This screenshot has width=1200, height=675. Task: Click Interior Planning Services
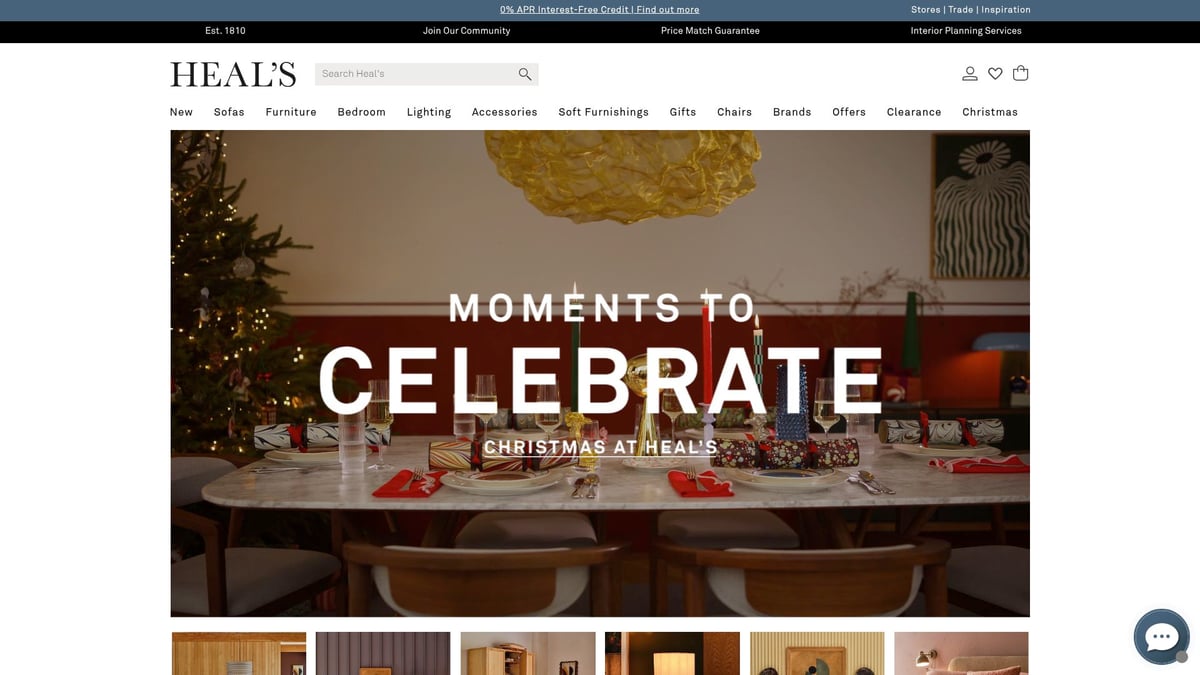[x=966, y=31]
